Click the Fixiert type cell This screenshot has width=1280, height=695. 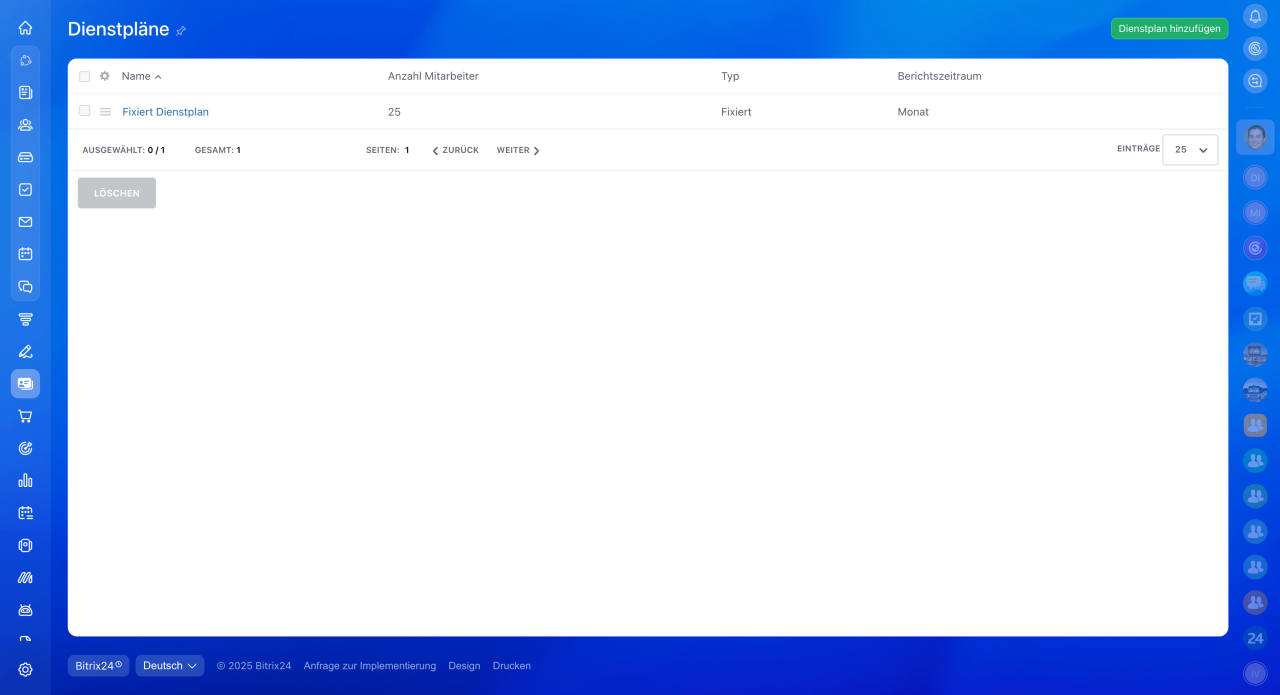pyautogui.click(x=736, y=112)
